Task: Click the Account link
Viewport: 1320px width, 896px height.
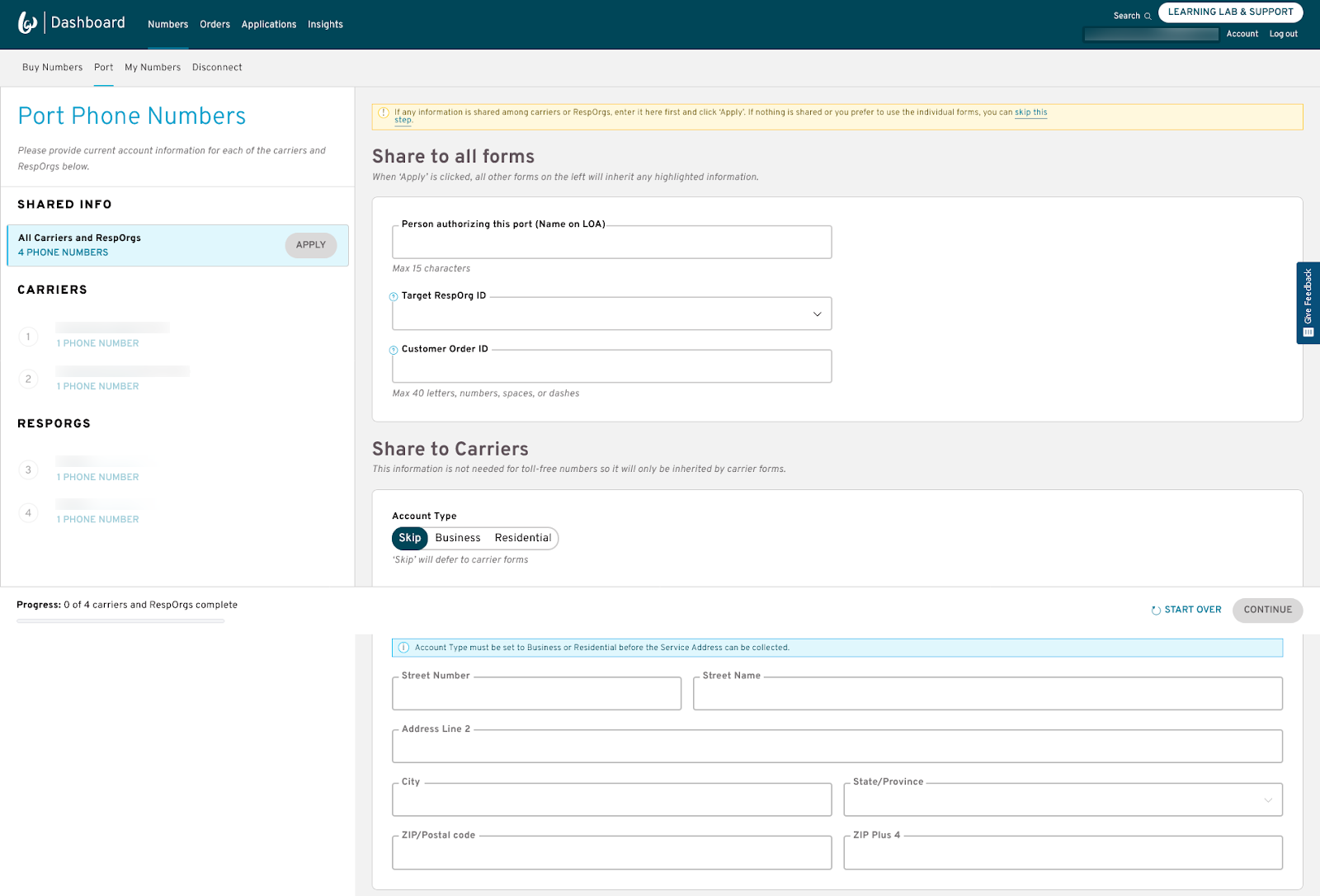Action: coord(1242,34)
